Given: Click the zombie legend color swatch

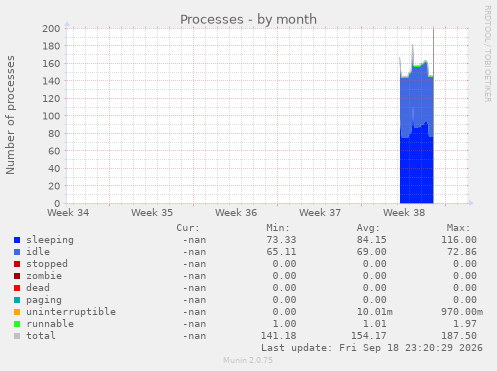Looking at the screenshot, I should point(17,276).
